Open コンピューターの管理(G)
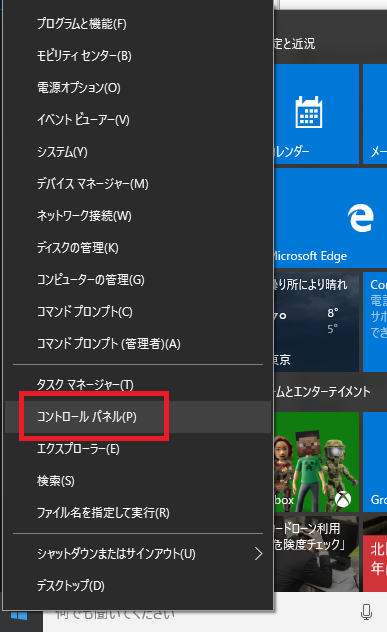The image size is (387, 632). [138, 280]
